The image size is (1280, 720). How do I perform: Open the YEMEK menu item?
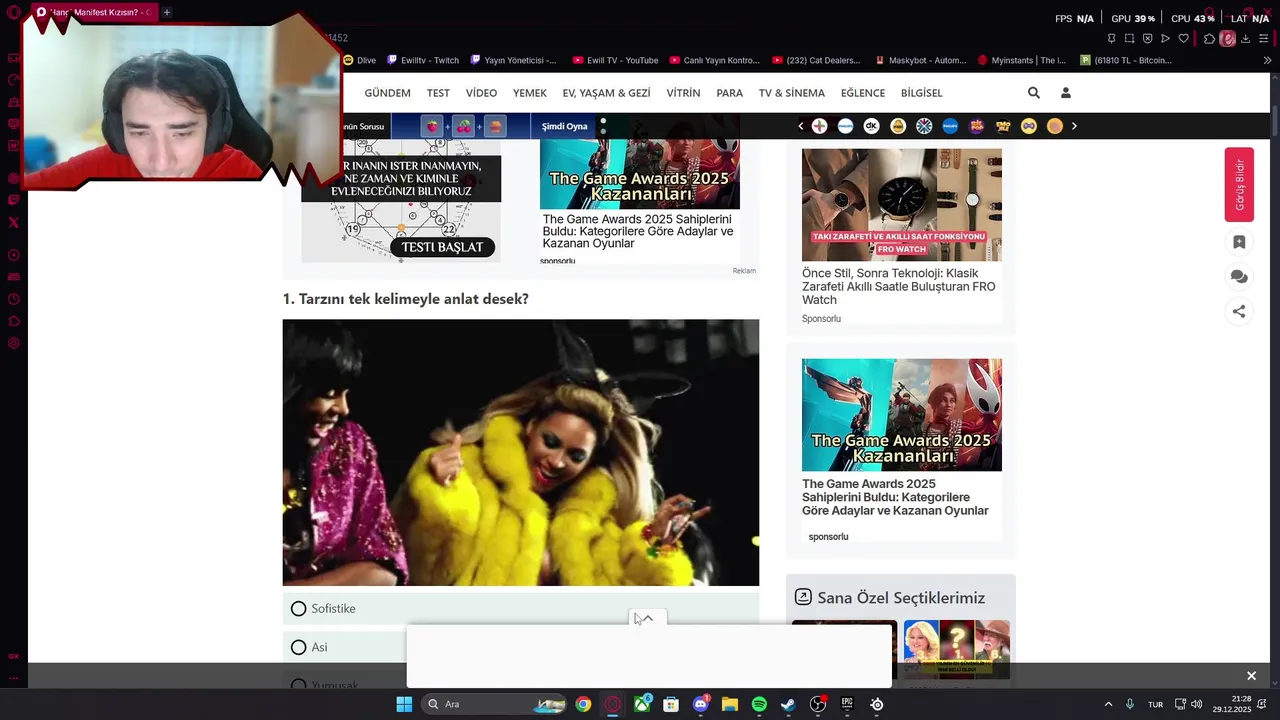(530, 93)
